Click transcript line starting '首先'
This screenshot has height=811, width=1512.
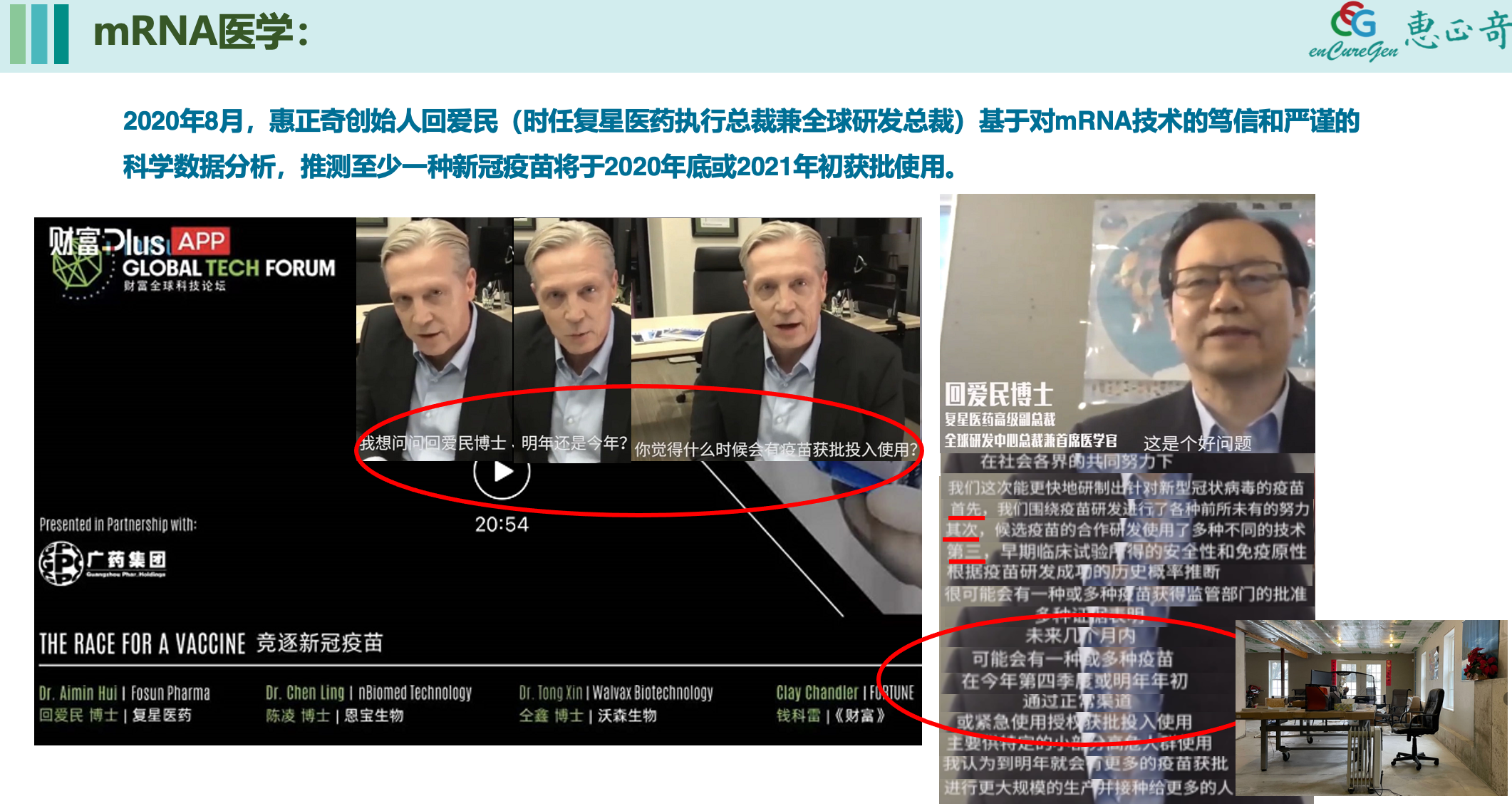[1129, 509]
